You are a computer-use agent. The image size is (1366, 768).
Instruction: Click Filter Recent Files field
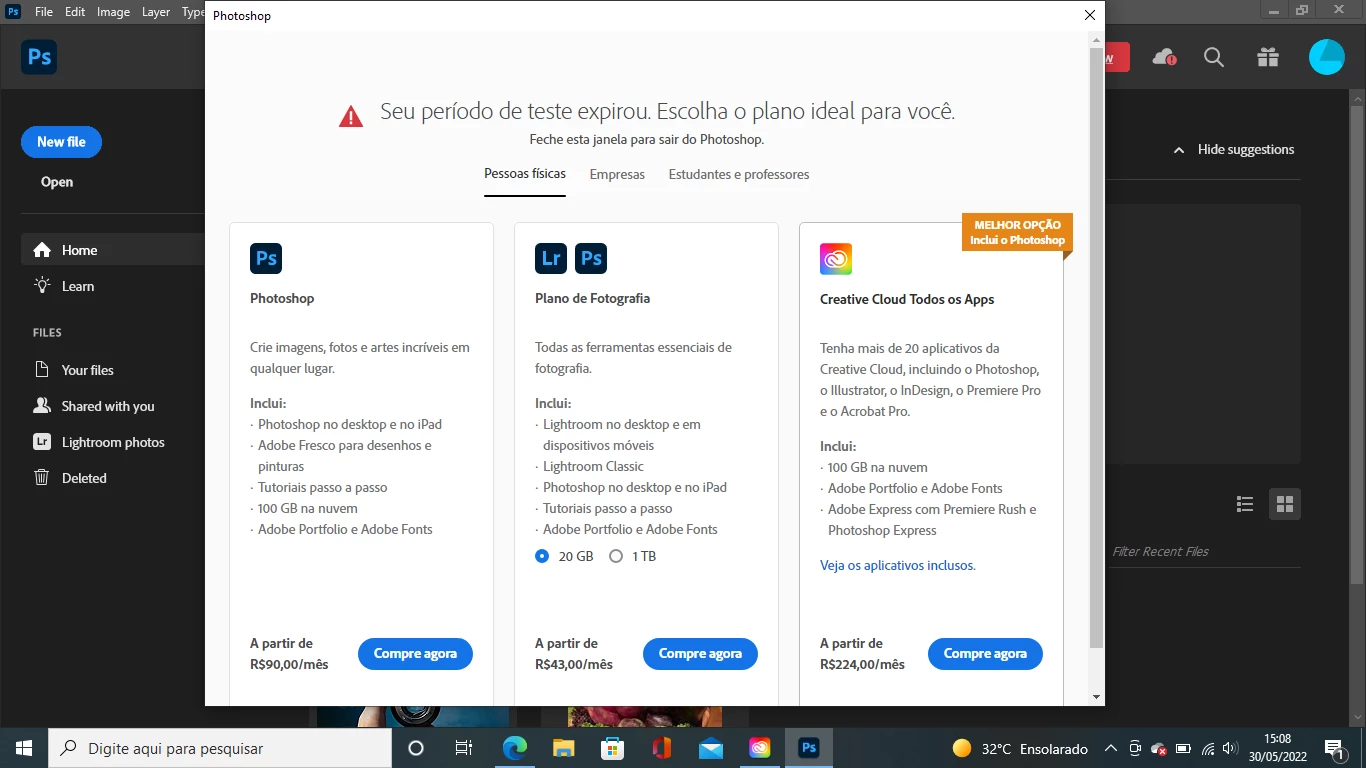pyautogui.click(x=1204, y=551)
